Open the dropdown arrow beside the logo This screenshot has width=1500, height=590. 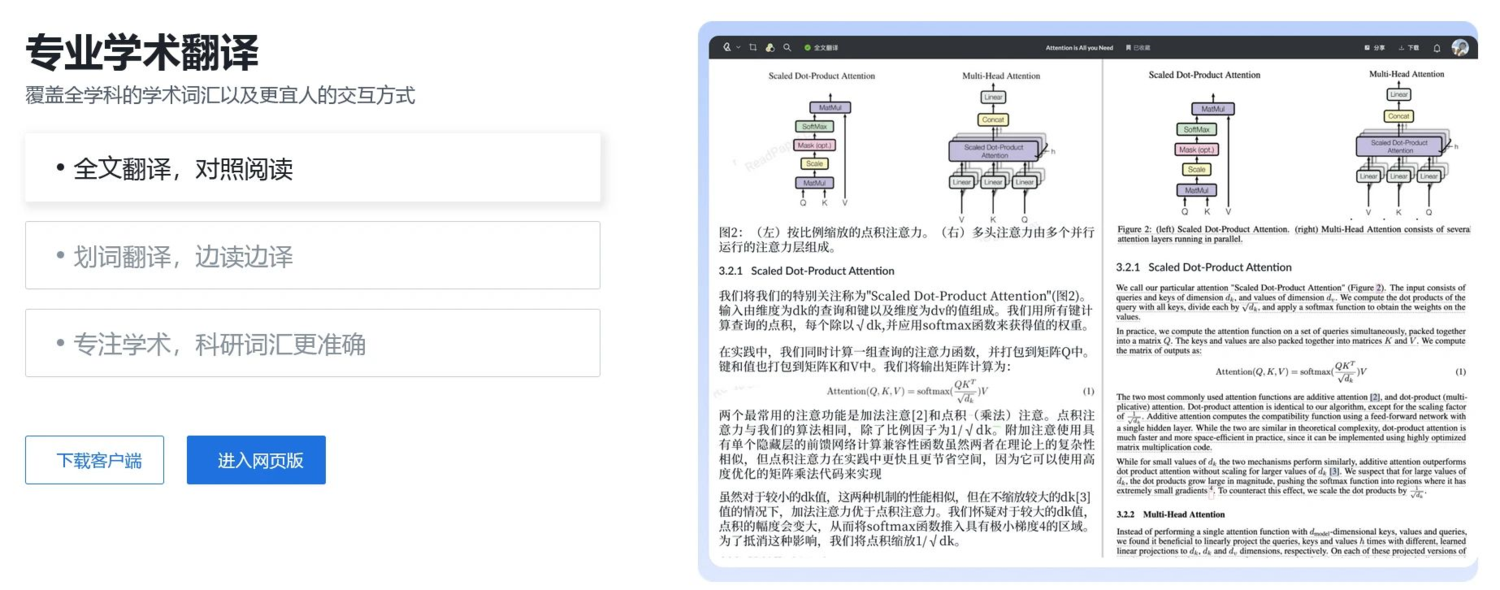coord(738,47)
